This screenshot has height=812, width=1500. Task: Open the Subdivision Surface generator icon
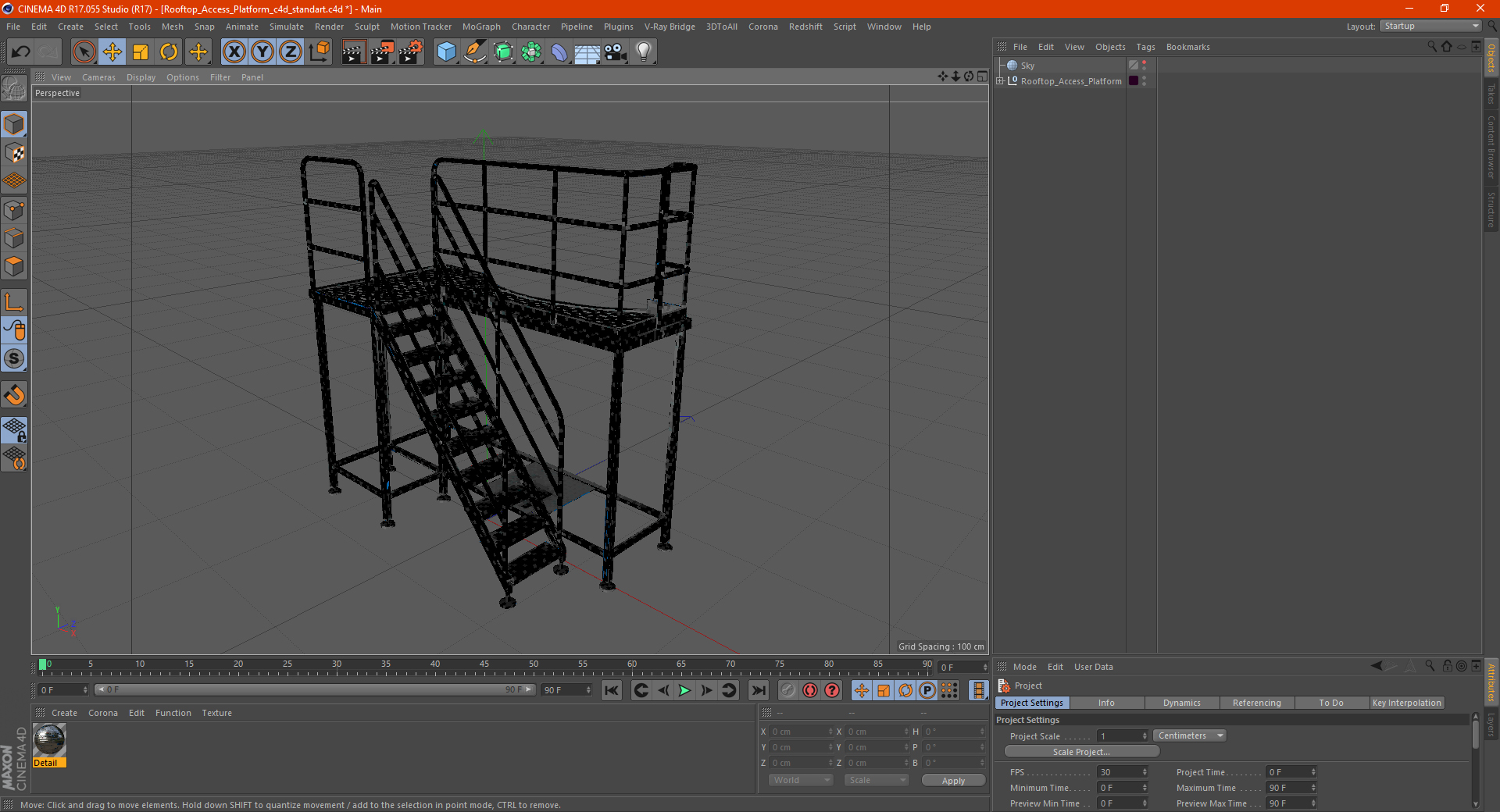[503, 52]
